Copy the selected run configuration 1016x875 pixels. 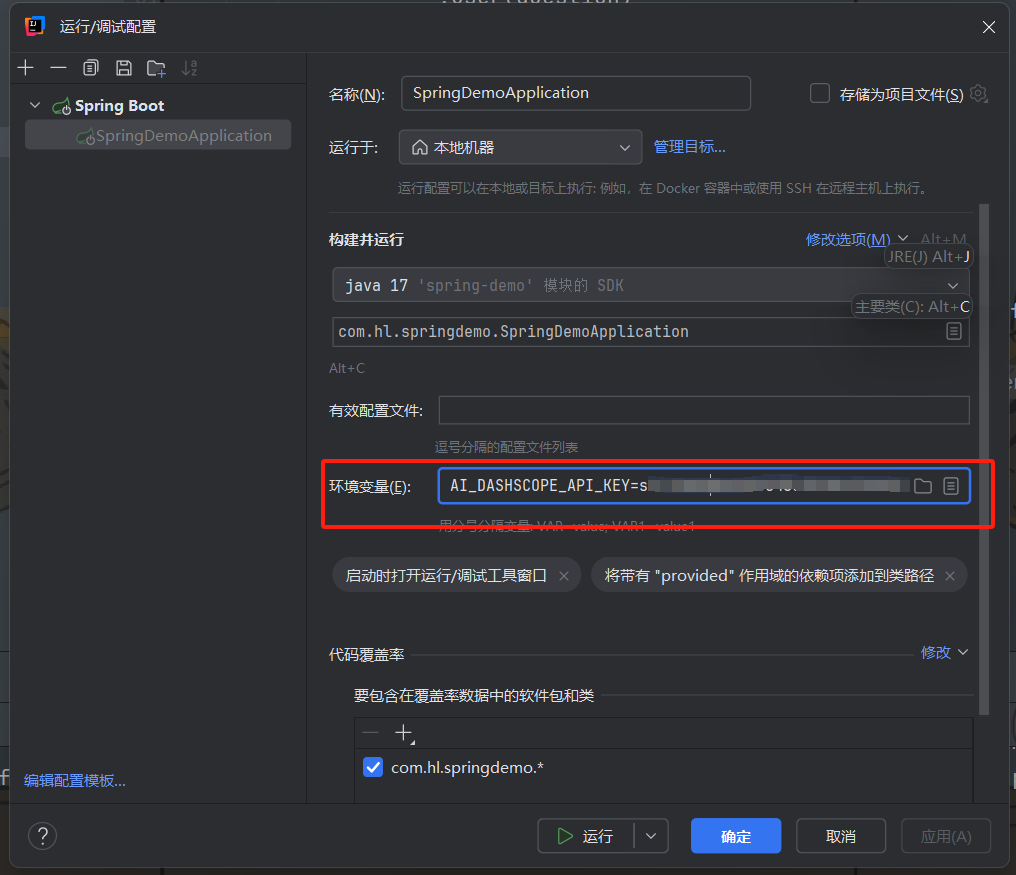pos(91,67)
